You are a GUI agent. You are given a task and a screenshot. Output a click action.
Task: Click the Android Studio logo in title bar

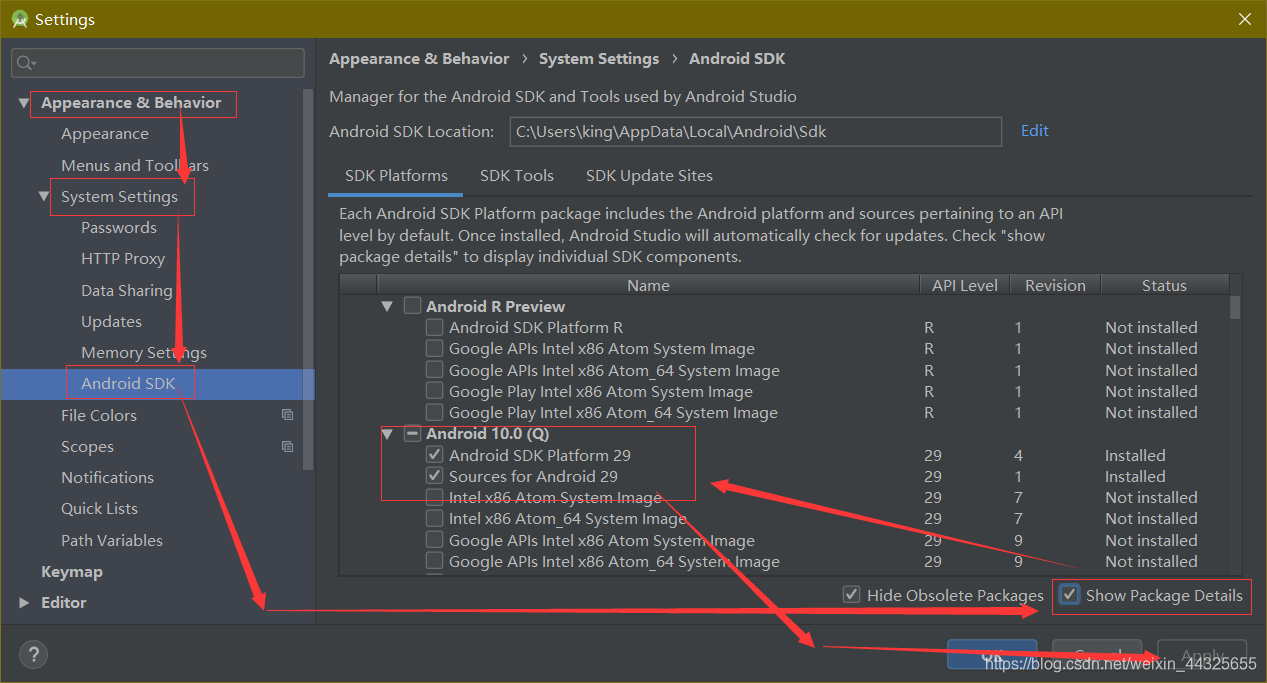[19, 19]
